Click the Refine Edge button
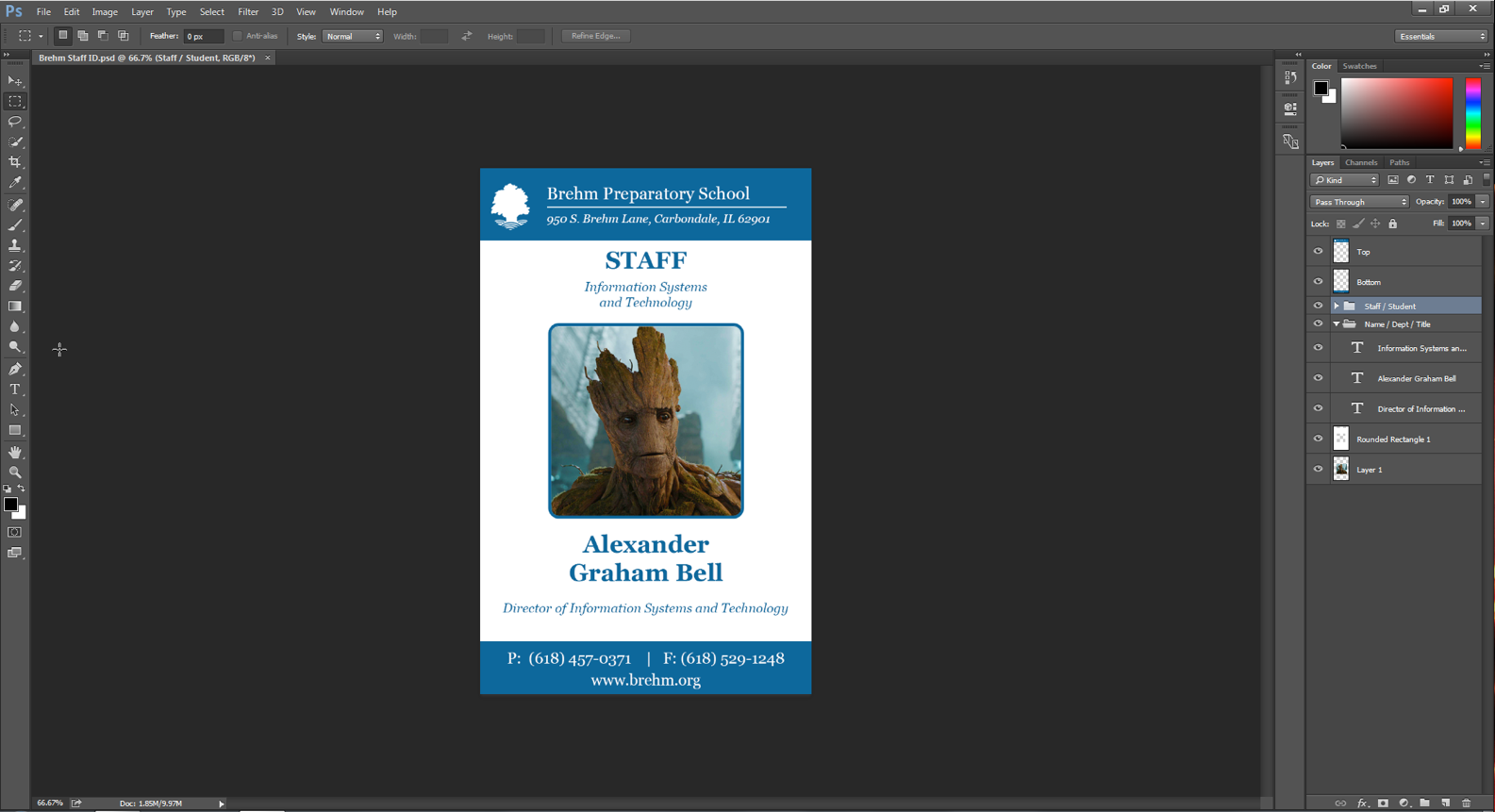Viewport: 1495px width, 812px height. (x=595, y=36)
